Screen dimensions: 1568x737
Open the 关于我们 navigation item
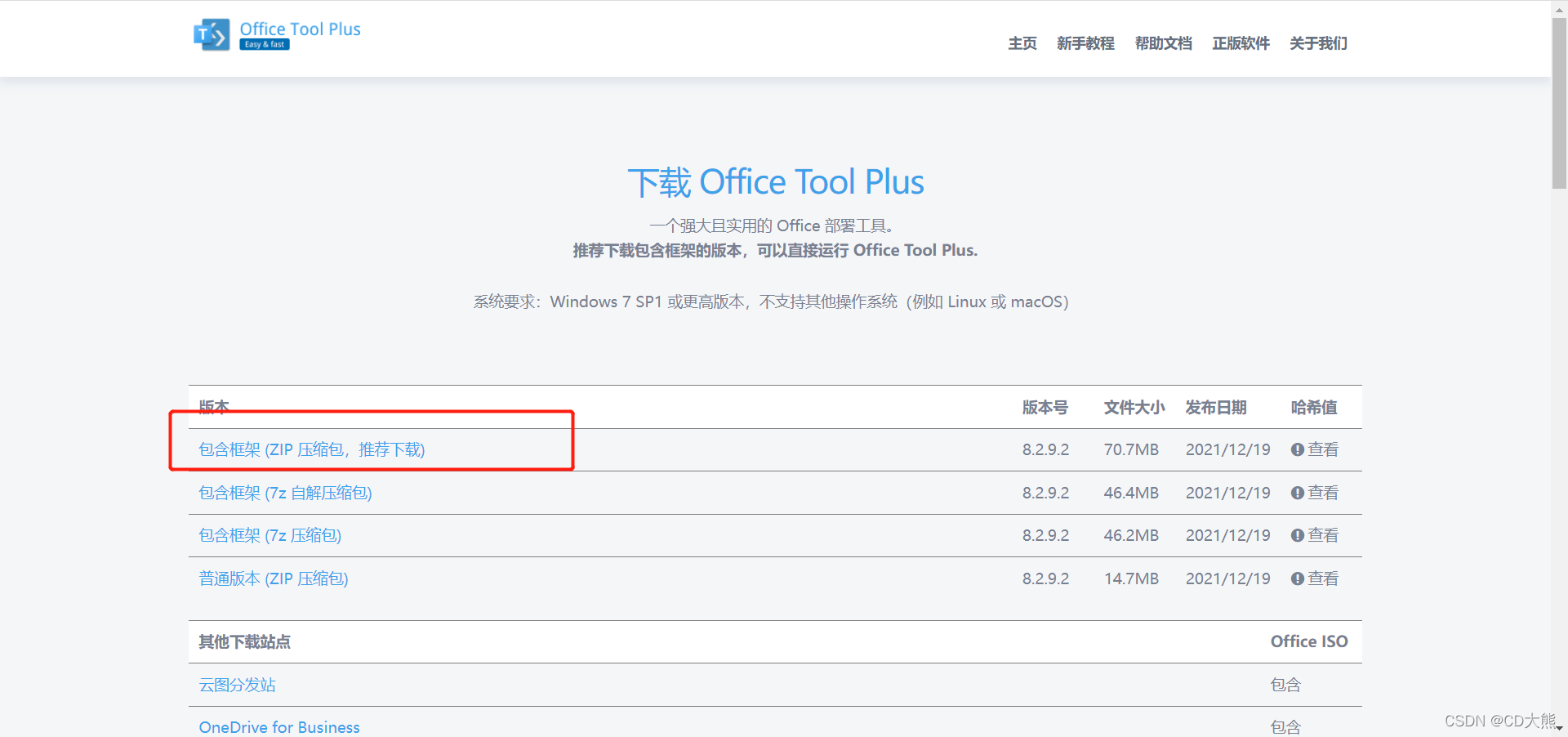click(x=1318, y=43)
